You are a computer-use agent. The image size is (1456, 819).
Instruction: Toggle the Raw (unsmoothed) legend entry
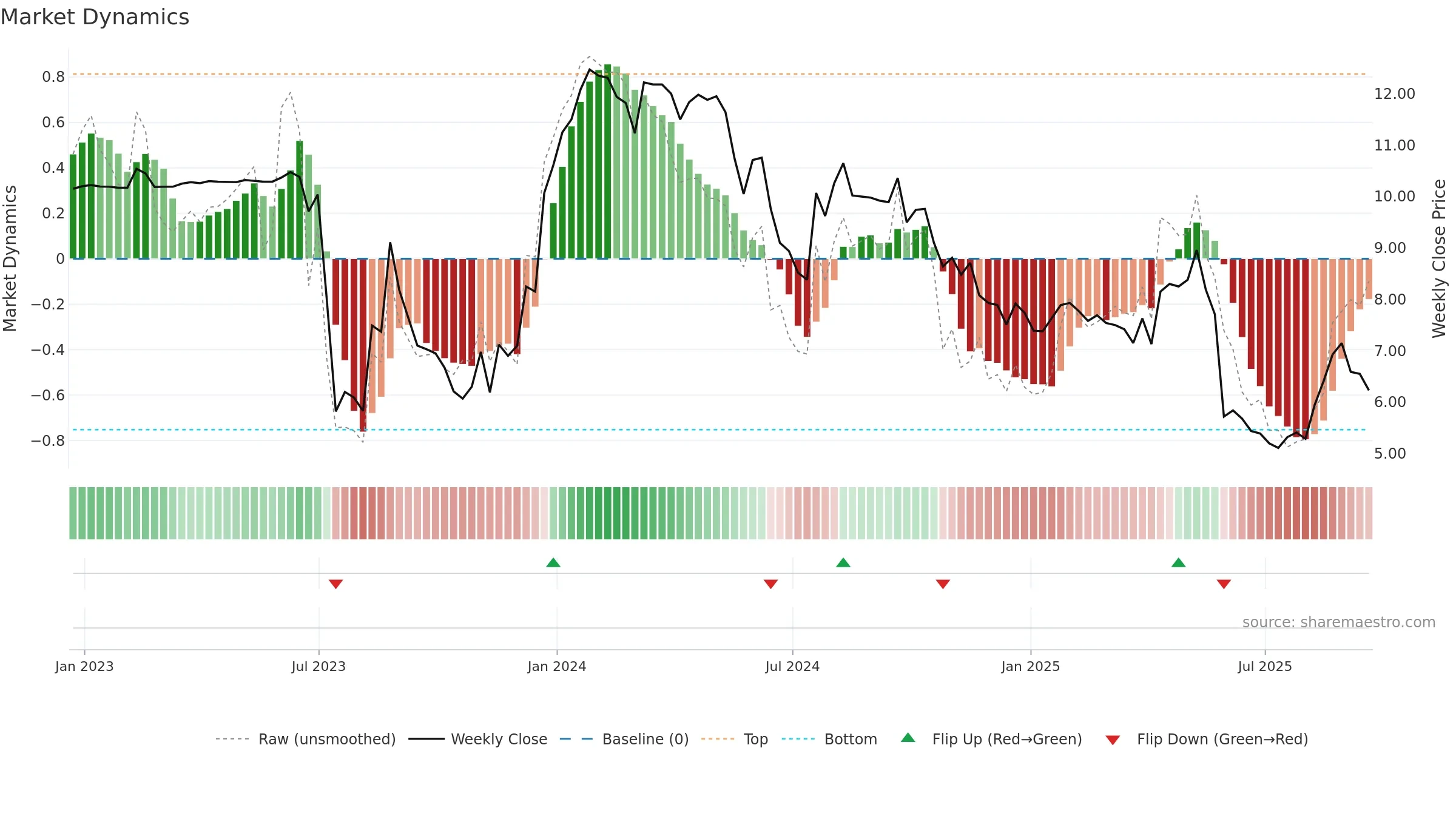pos(305,739)
